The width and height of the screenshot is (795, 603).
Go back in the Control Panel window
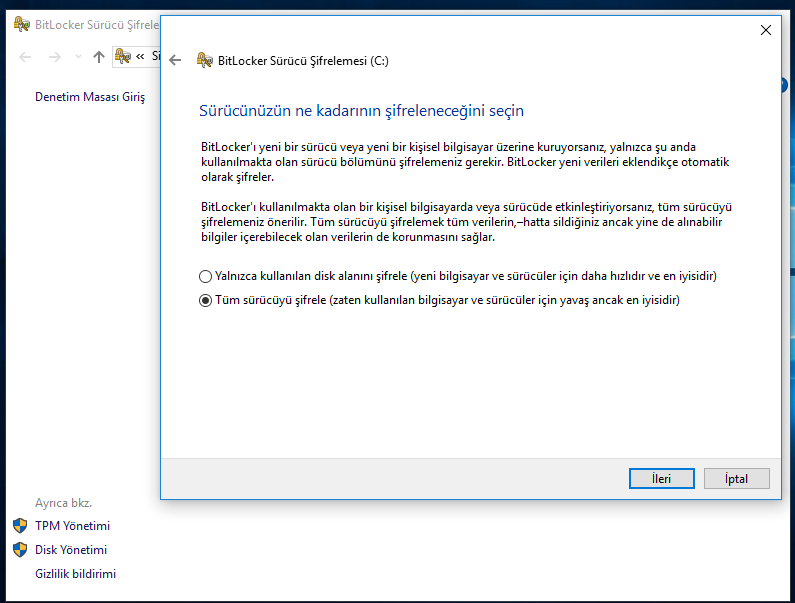point(25,57)
